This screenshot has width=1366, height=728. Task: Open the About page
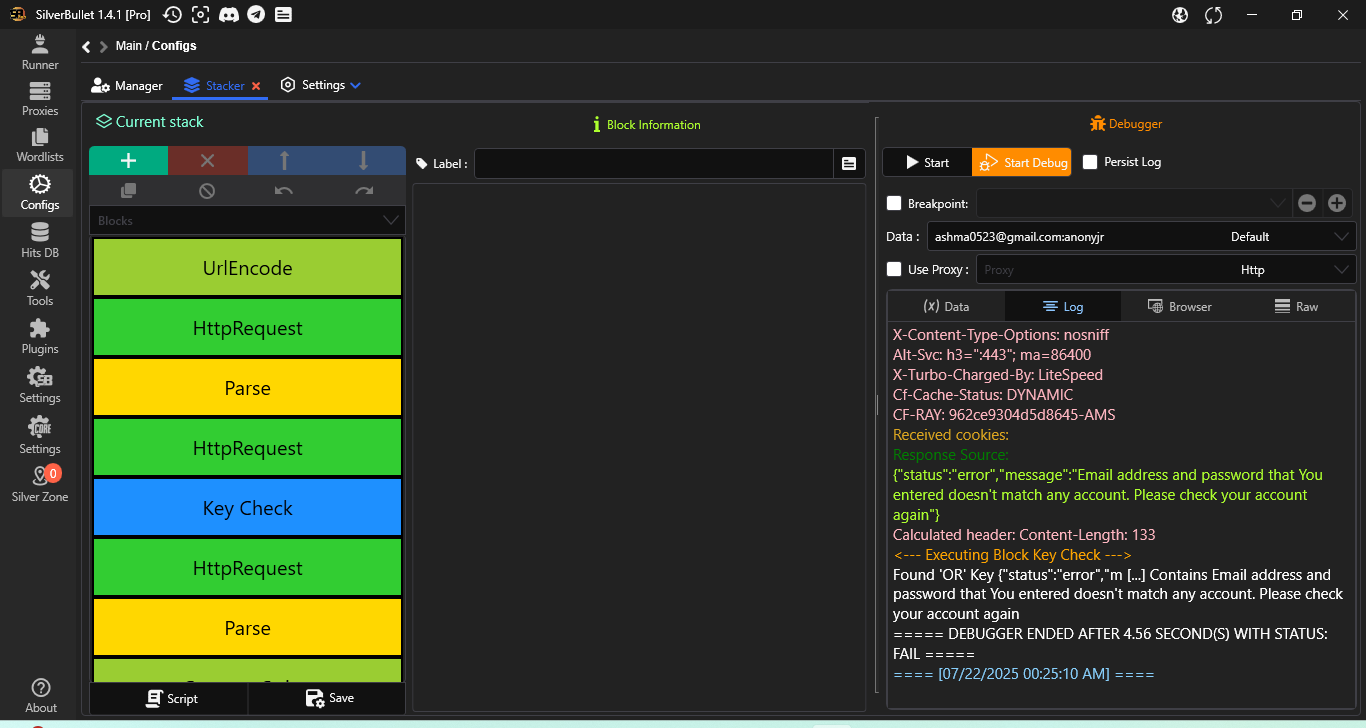click(40, 696)
